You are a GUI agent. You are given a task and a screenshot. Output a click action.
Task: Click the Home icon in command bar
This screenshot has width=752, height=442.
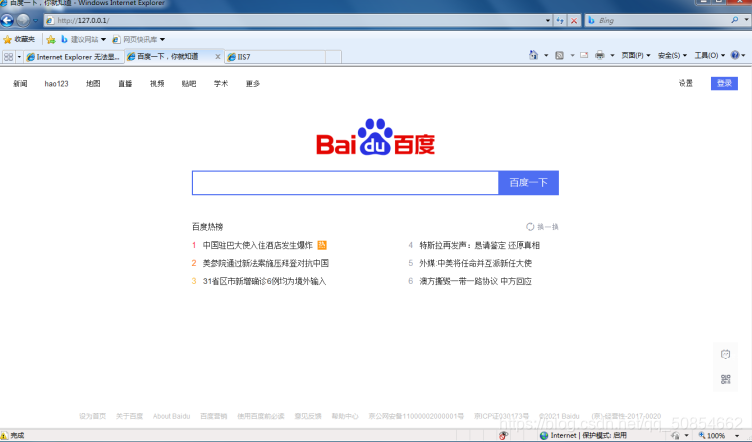pos(533,55)
